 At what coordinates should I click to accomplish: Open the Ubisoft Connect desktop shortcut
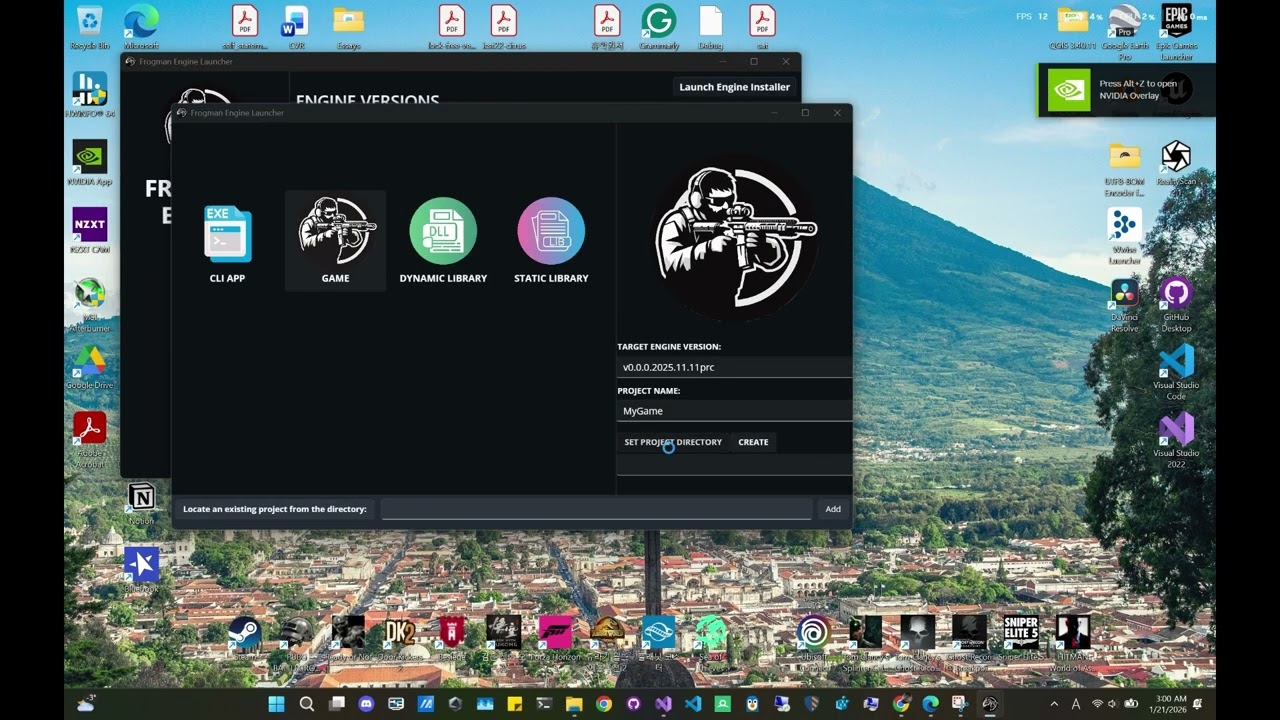tap(813, 638)
